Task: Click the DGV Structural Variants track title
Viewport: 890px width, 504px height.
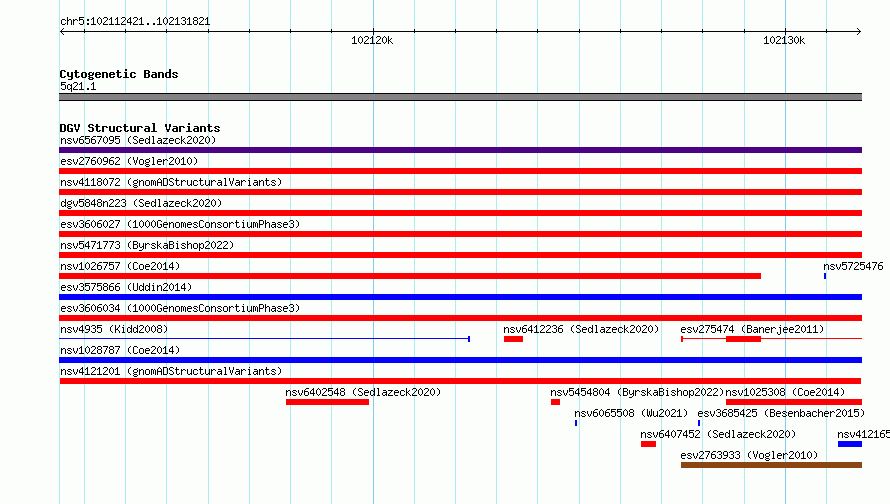Action: [x=140, y=128]
